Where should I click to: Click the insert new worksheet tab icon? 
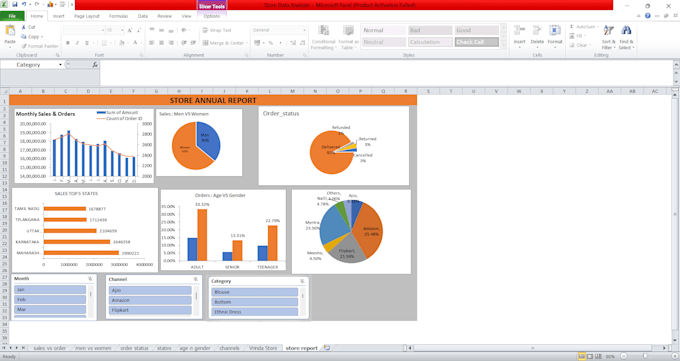(327, 348)
